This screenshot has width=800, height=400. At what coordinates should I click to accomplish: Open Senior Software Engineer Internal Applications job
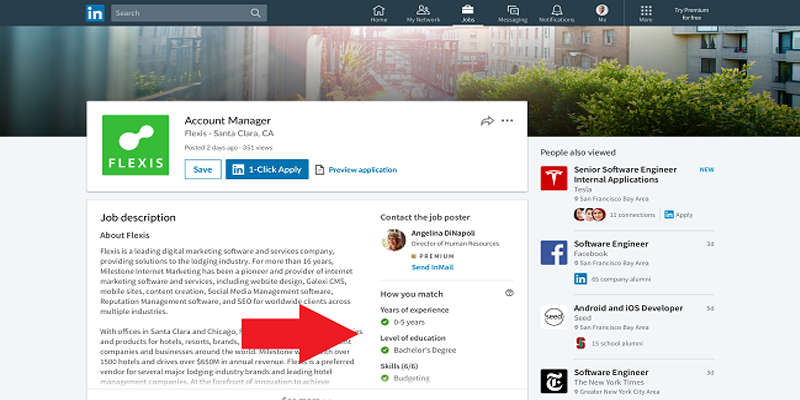coord(626,174)
